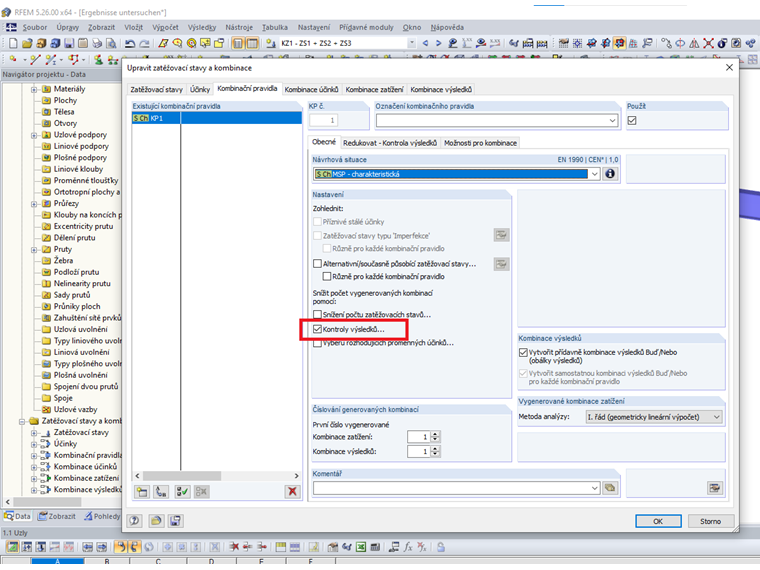Enable Alternativní/současně působící zatěžovací stavy
The height and width of the screenshot is (570, 760).
coord(317,264)
